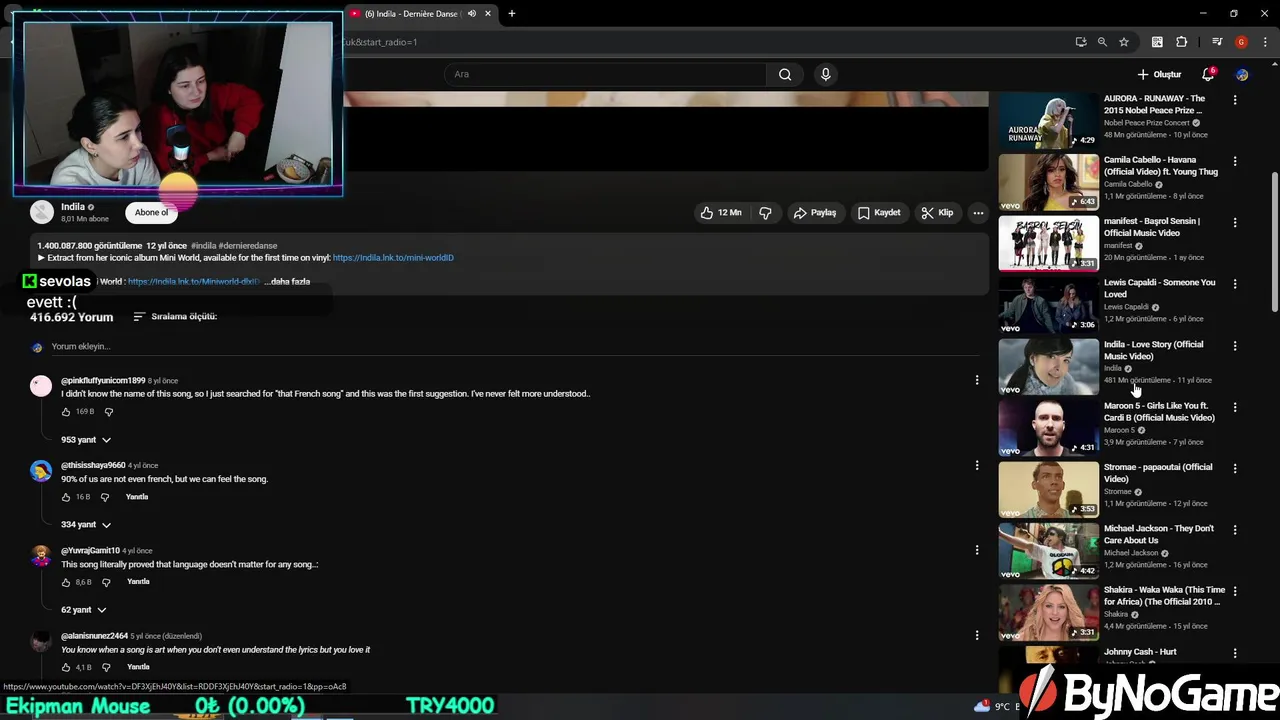1280x720 pixels.
Task: Open Lewis Capaldi Someone You Loved title
Action: [x=1160, y=288]
